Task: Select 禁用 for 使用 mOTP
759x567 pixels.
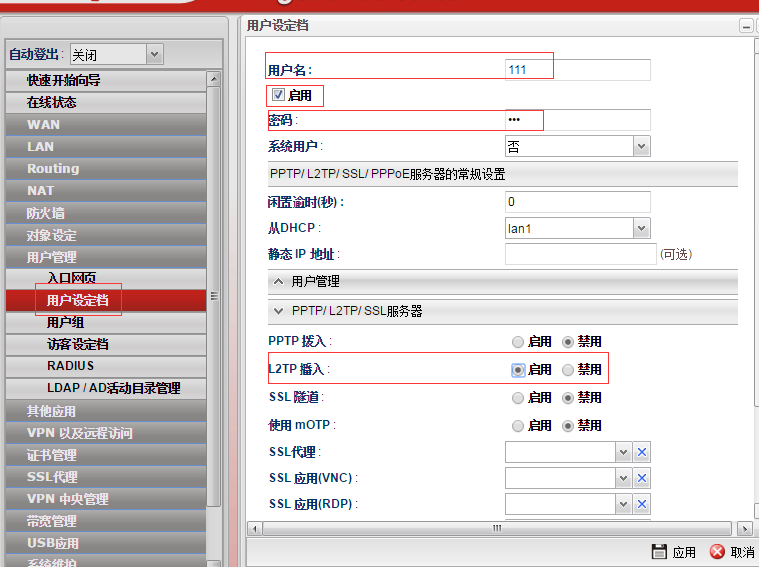Action: (x=568, y=426)
